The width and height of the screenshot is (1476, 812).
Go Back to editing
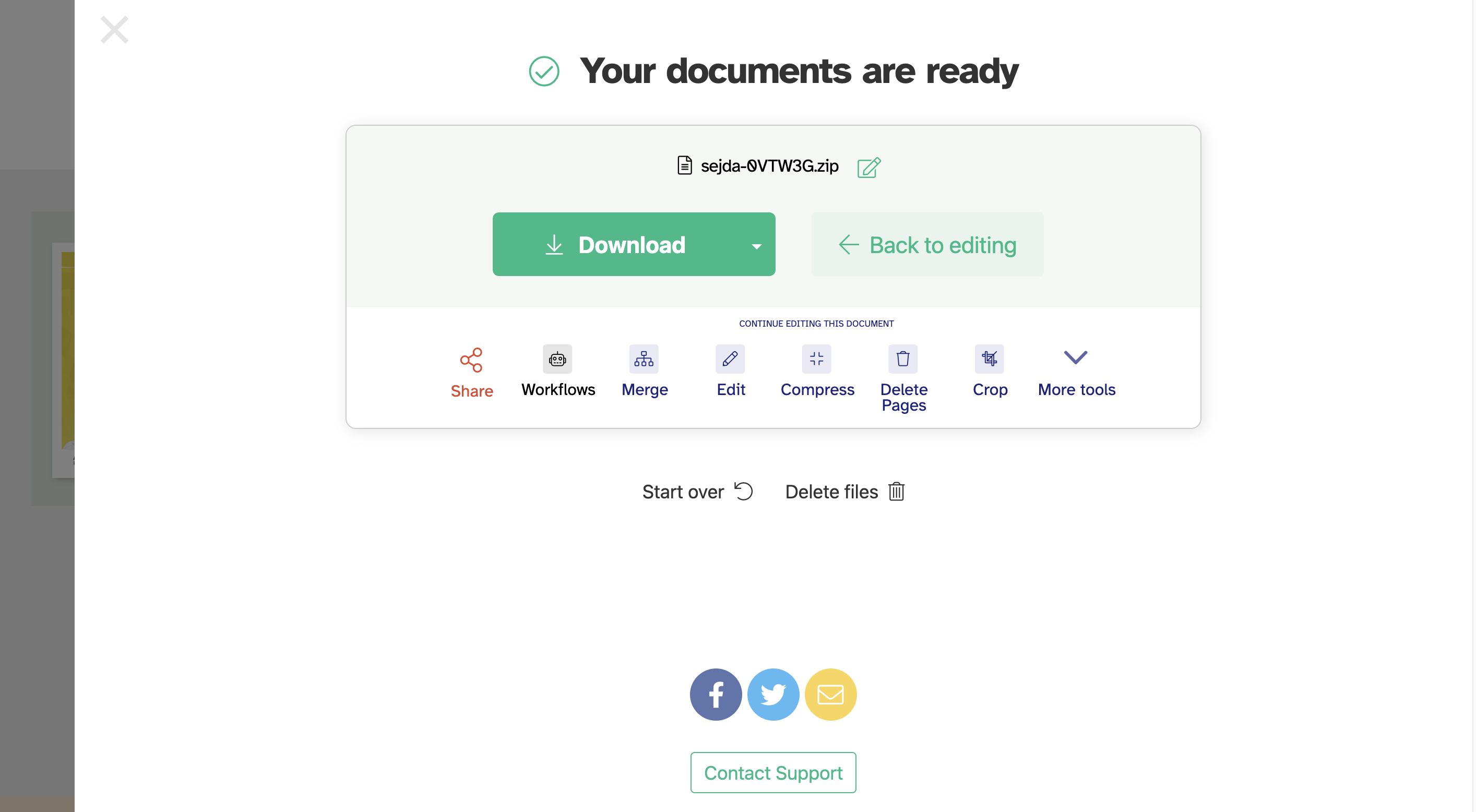click(927, 245)
